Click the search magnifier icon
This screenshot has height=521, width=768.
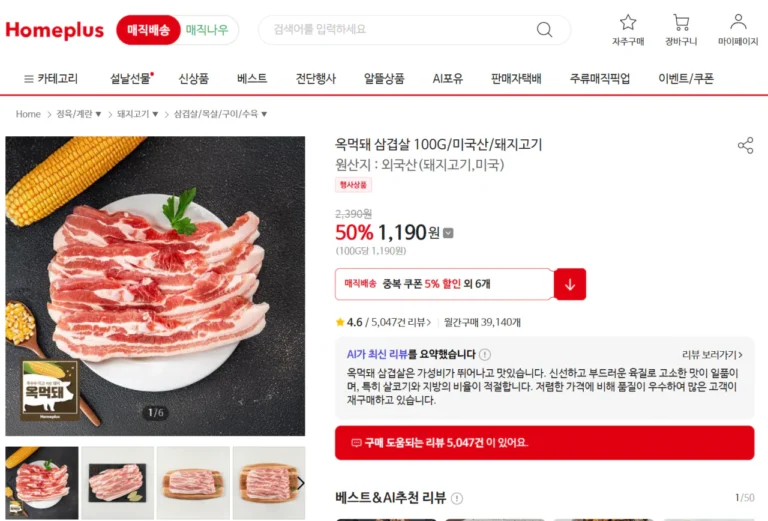pyautogui.click(x=544, y=29)
